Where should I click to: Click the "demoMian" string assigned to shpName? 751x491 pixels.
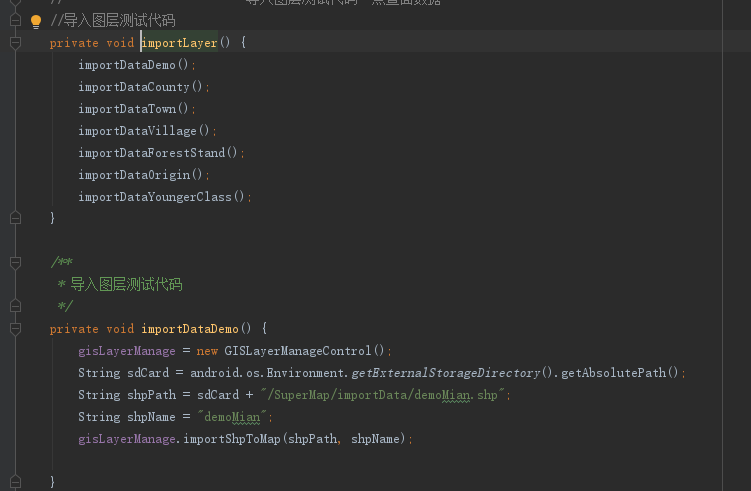click(232, 417)
